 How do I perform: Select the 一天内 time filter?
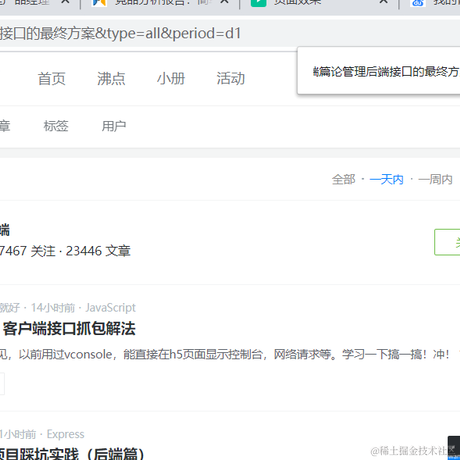[x=386, y=180]
